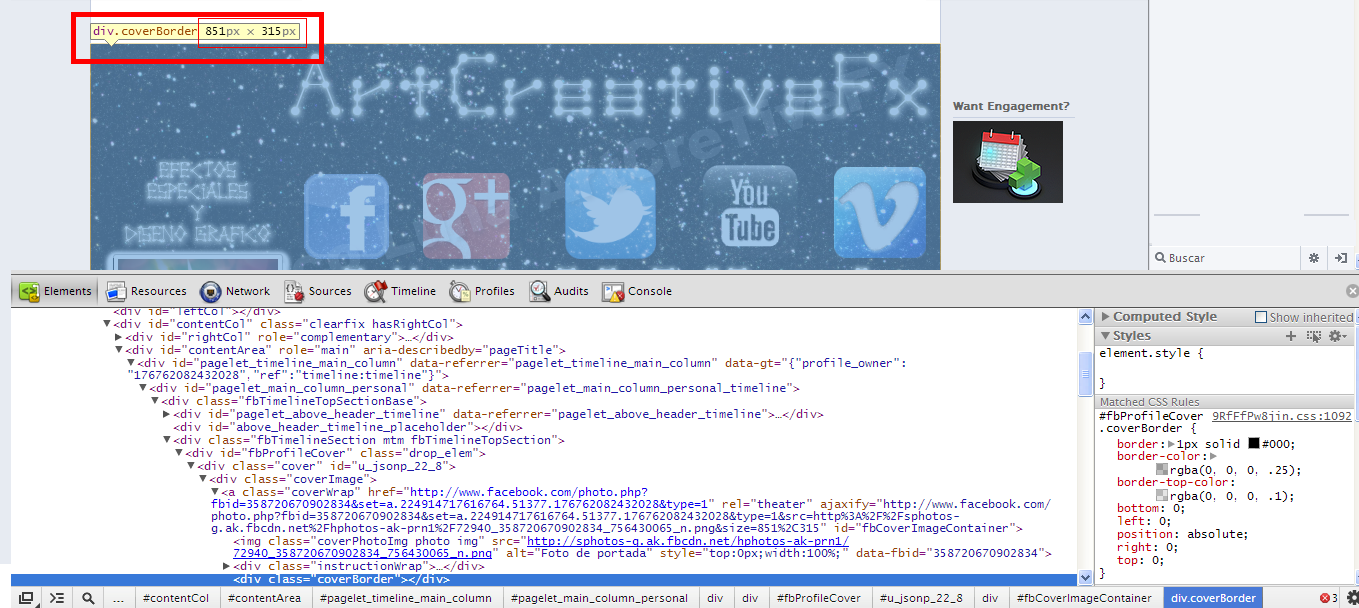1359x608 pixels.
Task: Select #fbCoverImageContainer breadcrumb
Action: point(1085,598)
